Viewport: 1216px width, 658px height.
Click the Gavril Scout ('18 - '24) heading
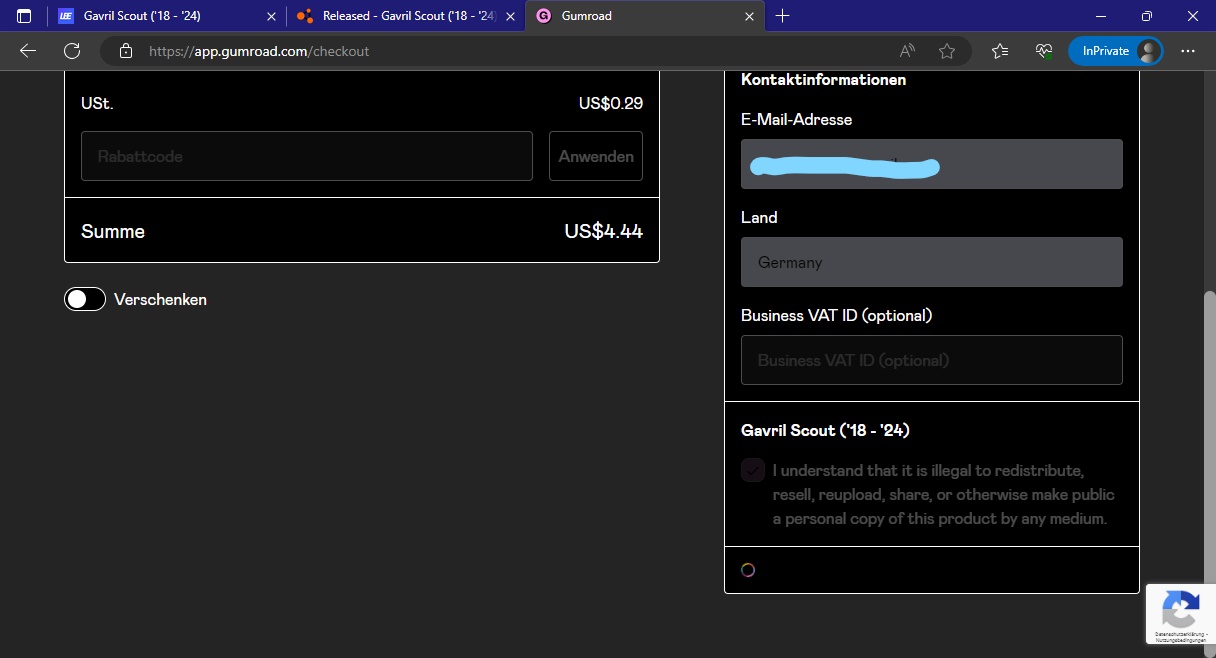click(x=825, y=430)
